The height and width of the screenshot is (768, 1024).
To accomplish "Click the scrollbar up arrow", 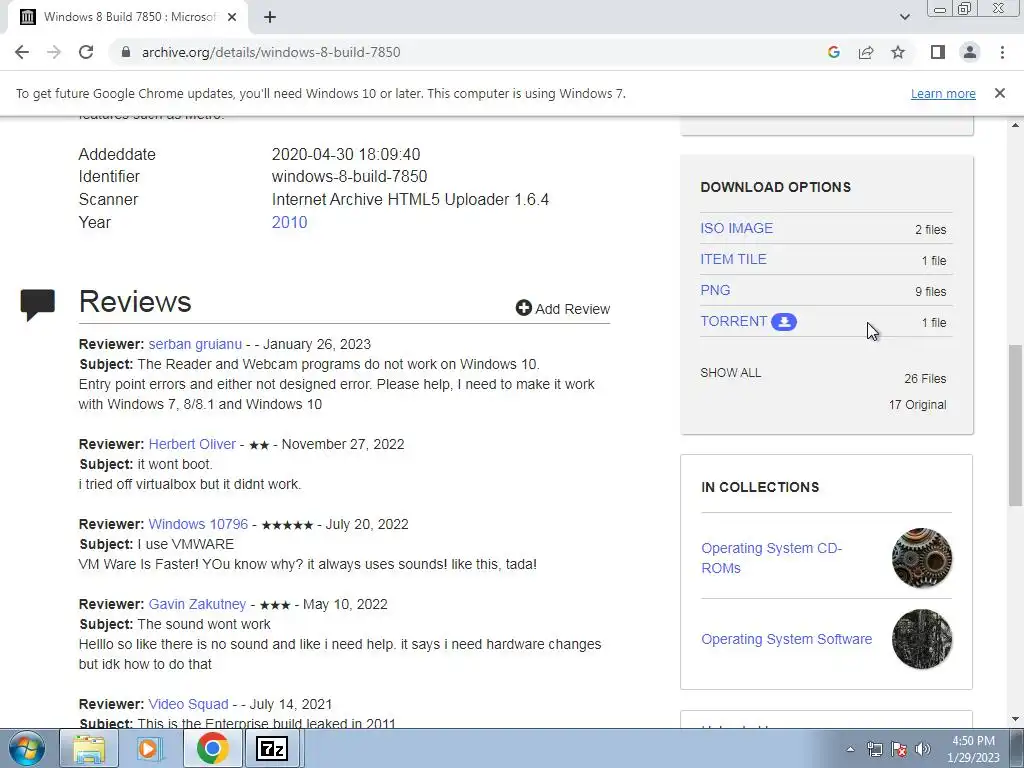I will 1015,125.
